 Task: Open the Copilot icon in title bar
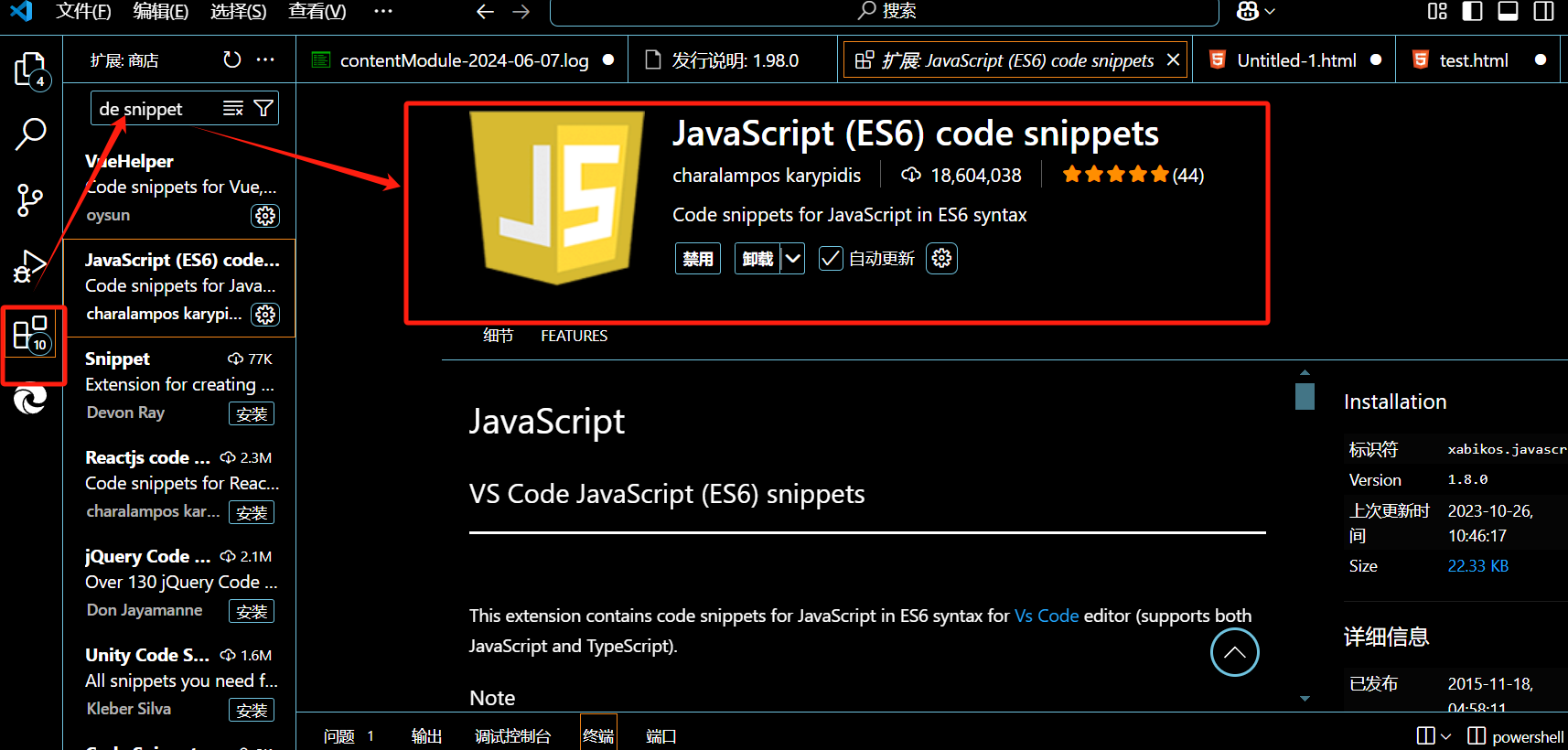tap(1248, 11)
